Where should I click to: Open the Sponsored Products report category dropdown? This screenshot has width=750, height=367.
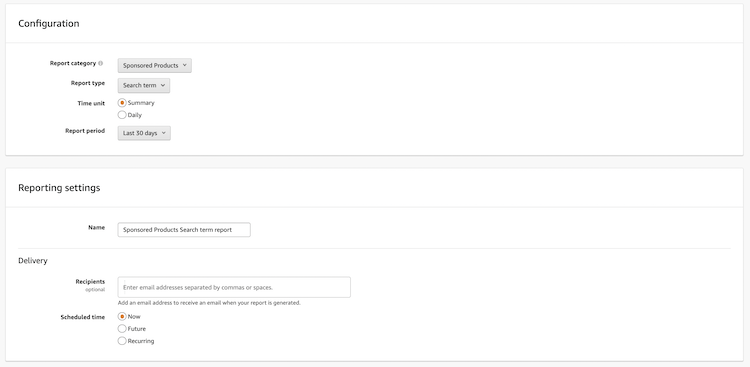154,66
